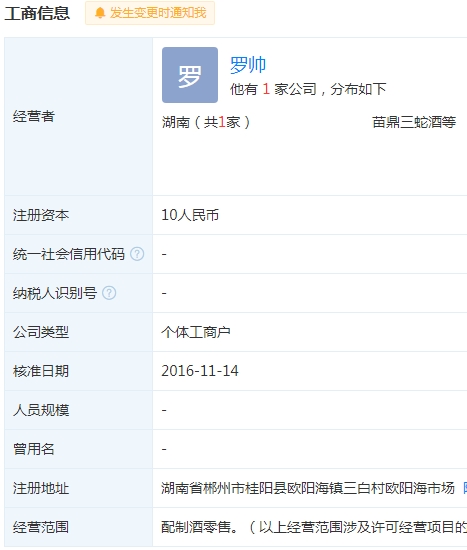Click help icon beside 纳税人识别号
The height and width of the screenshot is (550, 467).
tap(109, 293)
